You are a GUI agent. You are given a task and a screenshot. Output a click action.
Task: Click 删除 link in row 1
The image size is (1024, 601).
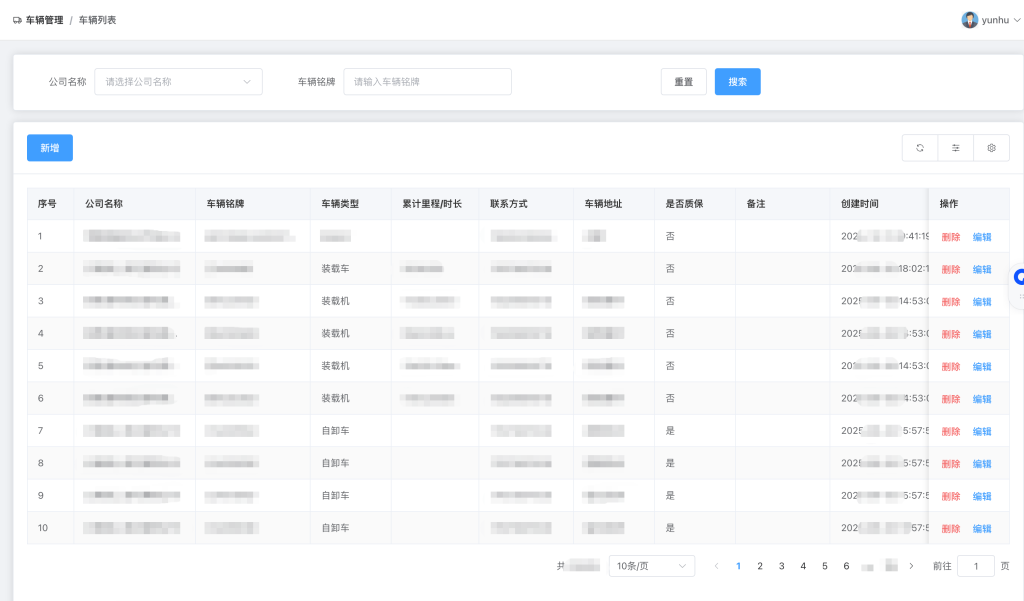point(950,237)
